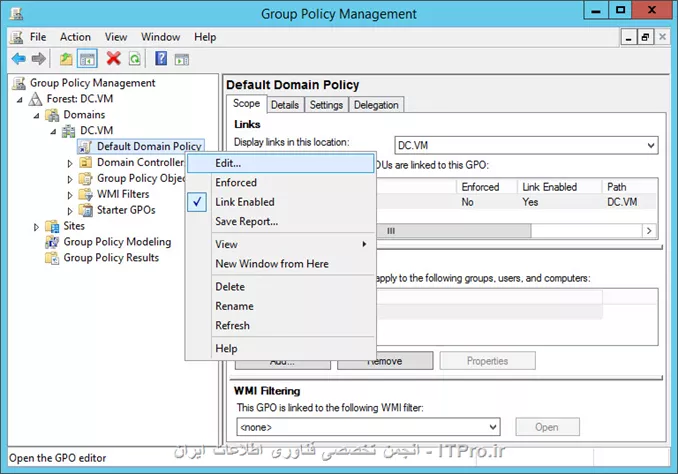This screenshot has width=678, height=474.
Task: Click the Open button beside WMI filter
Action: 547,427
